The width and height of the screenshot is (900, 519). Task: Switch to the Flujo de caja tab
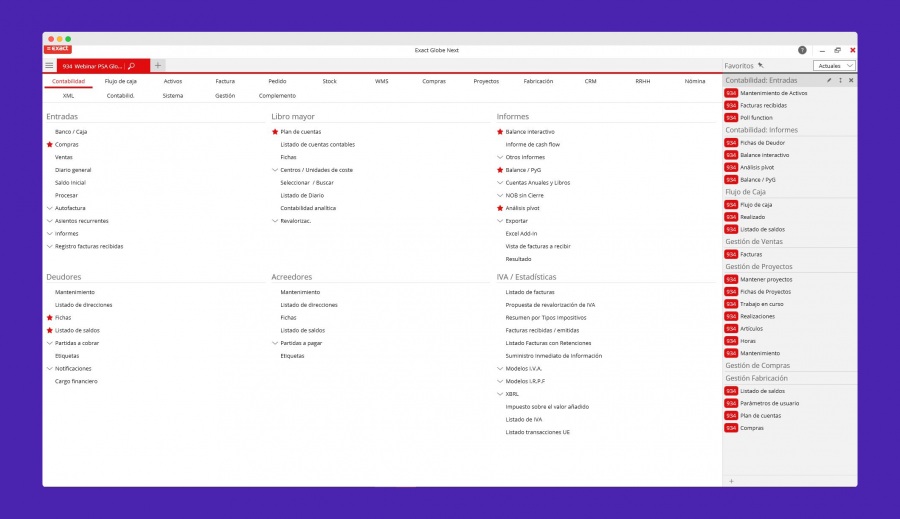[121, 82]
